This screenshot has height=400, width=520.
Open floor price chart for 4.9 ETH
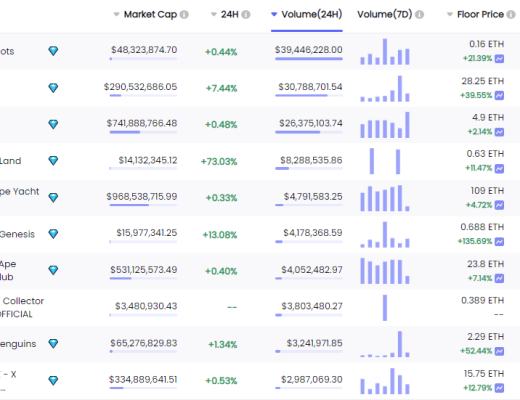coord(499,132)
